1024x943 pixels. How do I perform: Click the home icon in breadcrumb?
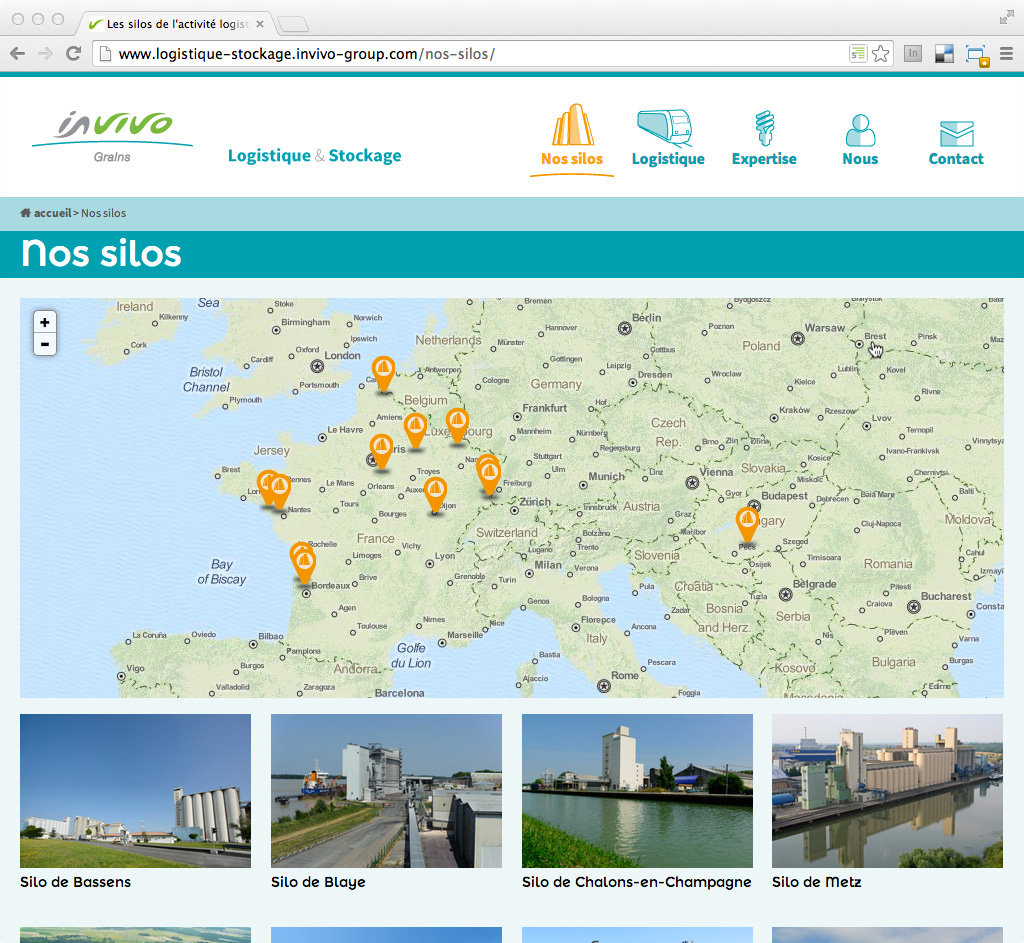25,213
